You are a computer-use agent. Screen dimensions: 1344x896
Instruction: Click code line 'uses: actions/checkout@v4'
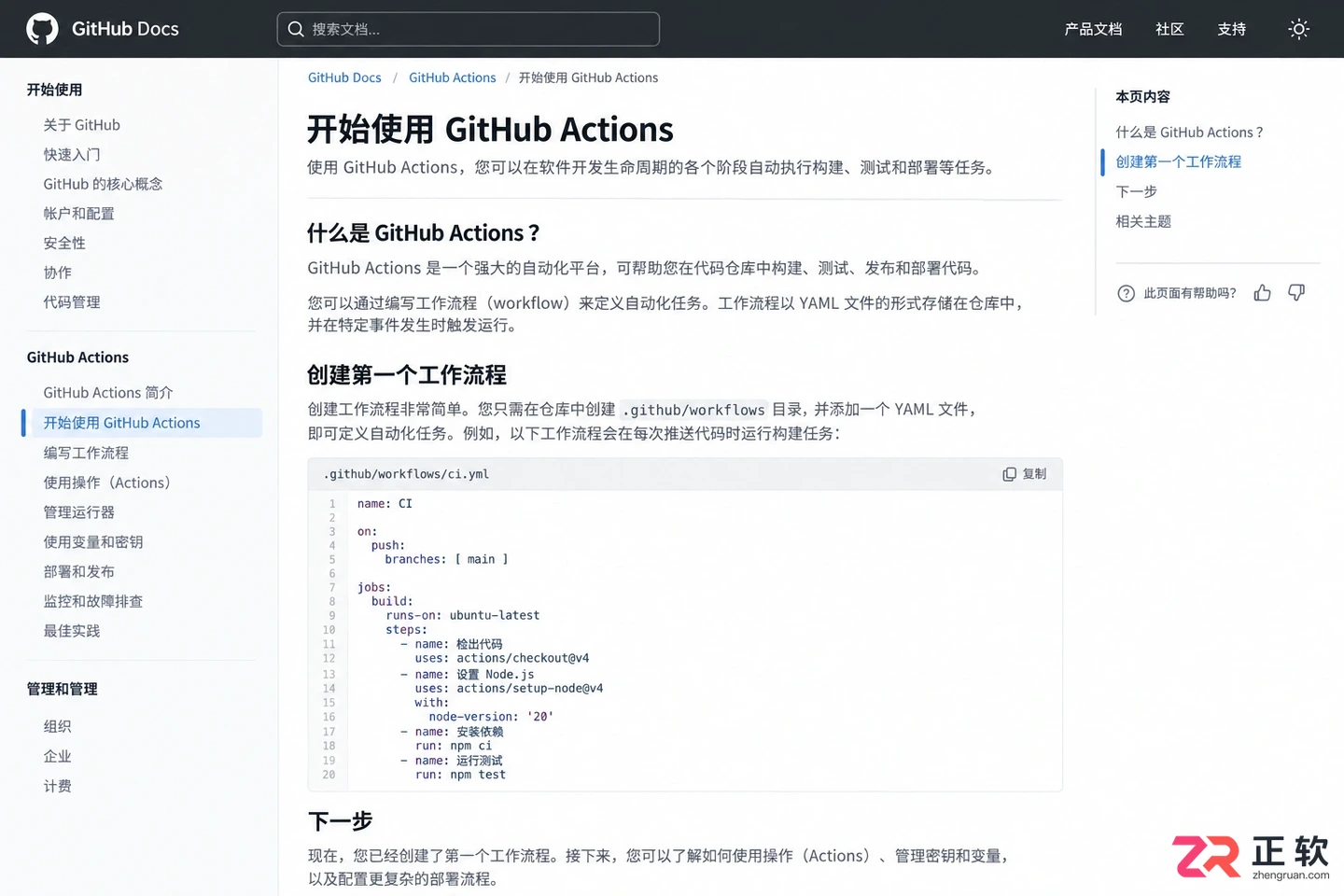[502, 659]
